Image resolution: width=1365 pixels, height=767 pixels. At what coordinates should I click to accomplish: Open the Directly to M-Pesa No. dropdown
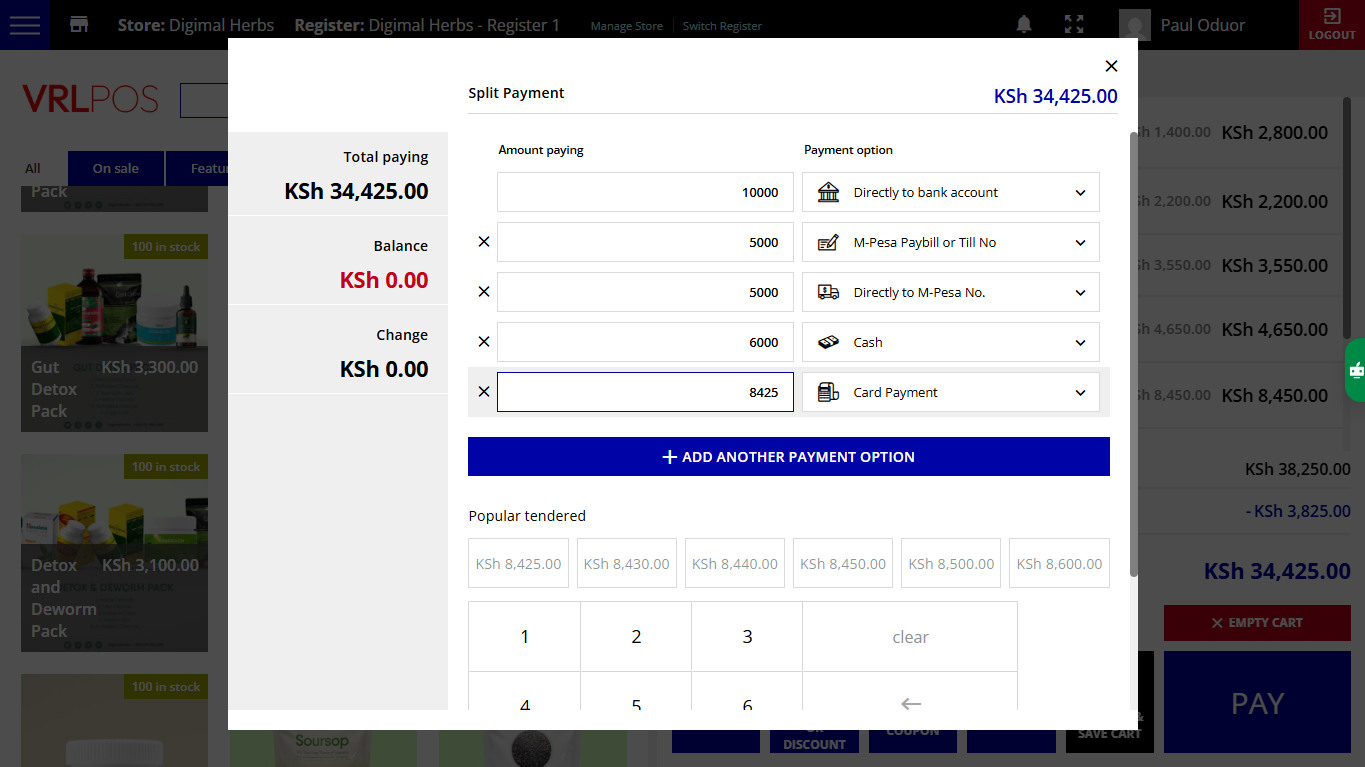click(x=950, y=292)
